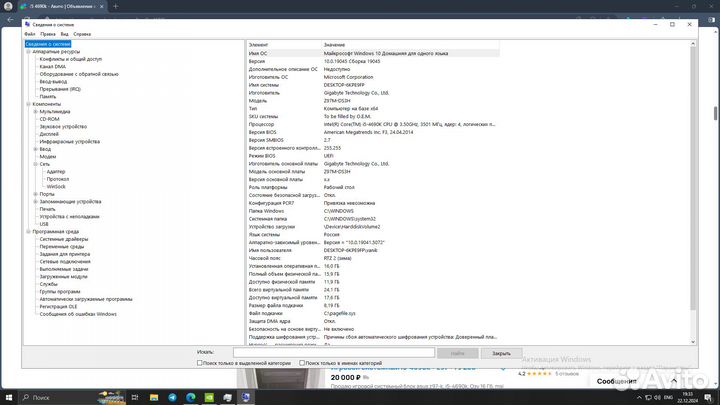Select 'USB' tree item
Viewport: 720px width, 405px height.
pos(44,224)
